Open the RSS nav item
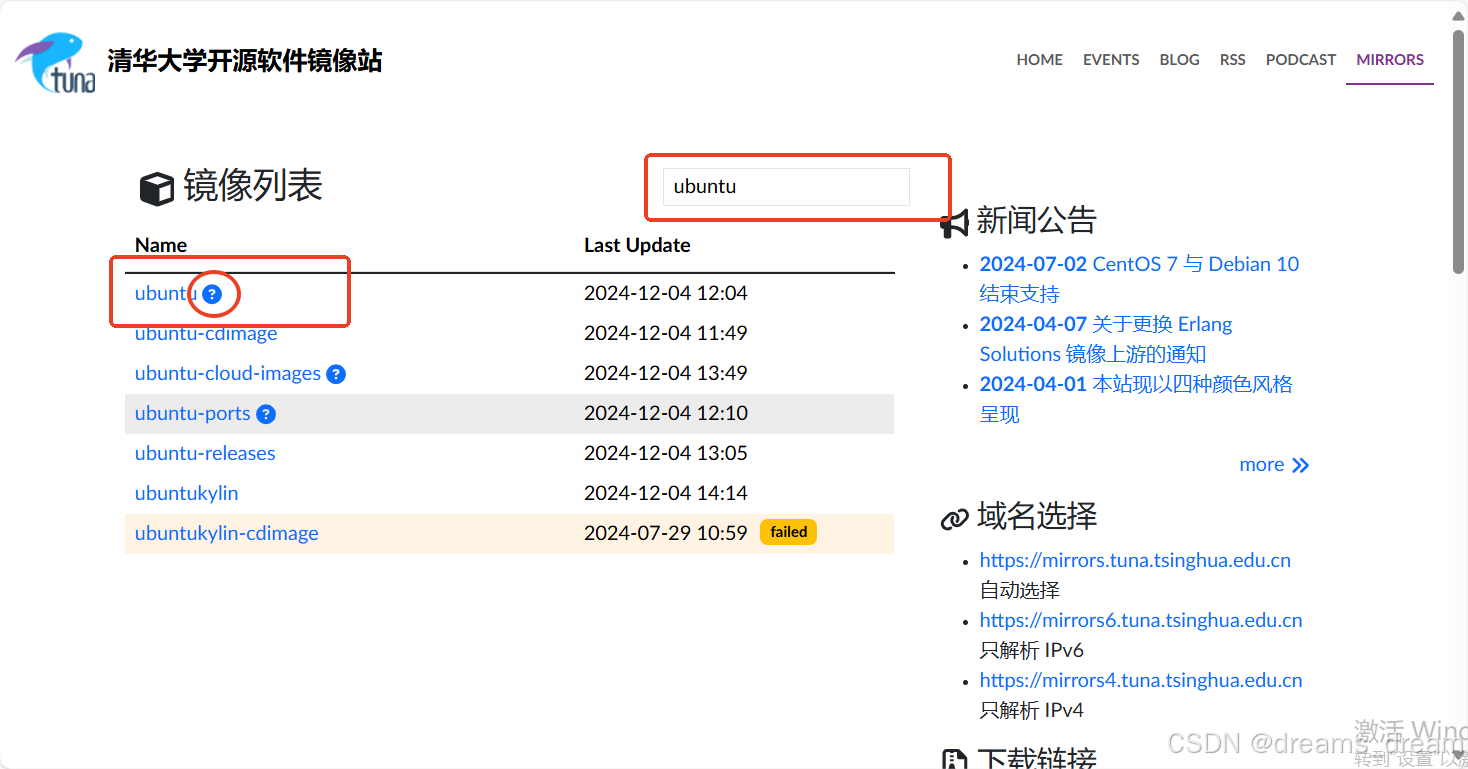This screenshot has height=769, width=1468. [1232, 59]
